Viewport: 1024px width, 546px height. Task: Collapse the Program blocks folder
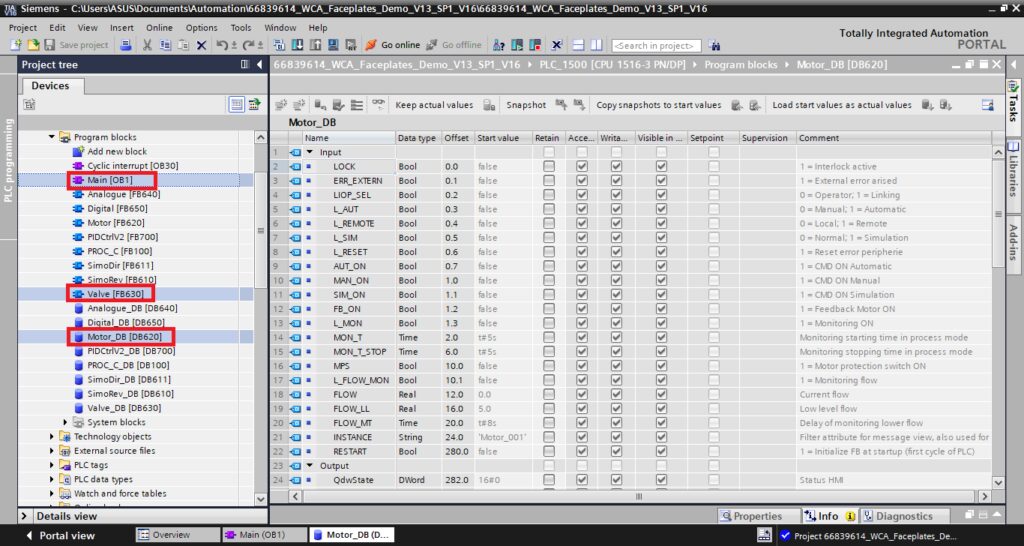click(x=52, y=137)
